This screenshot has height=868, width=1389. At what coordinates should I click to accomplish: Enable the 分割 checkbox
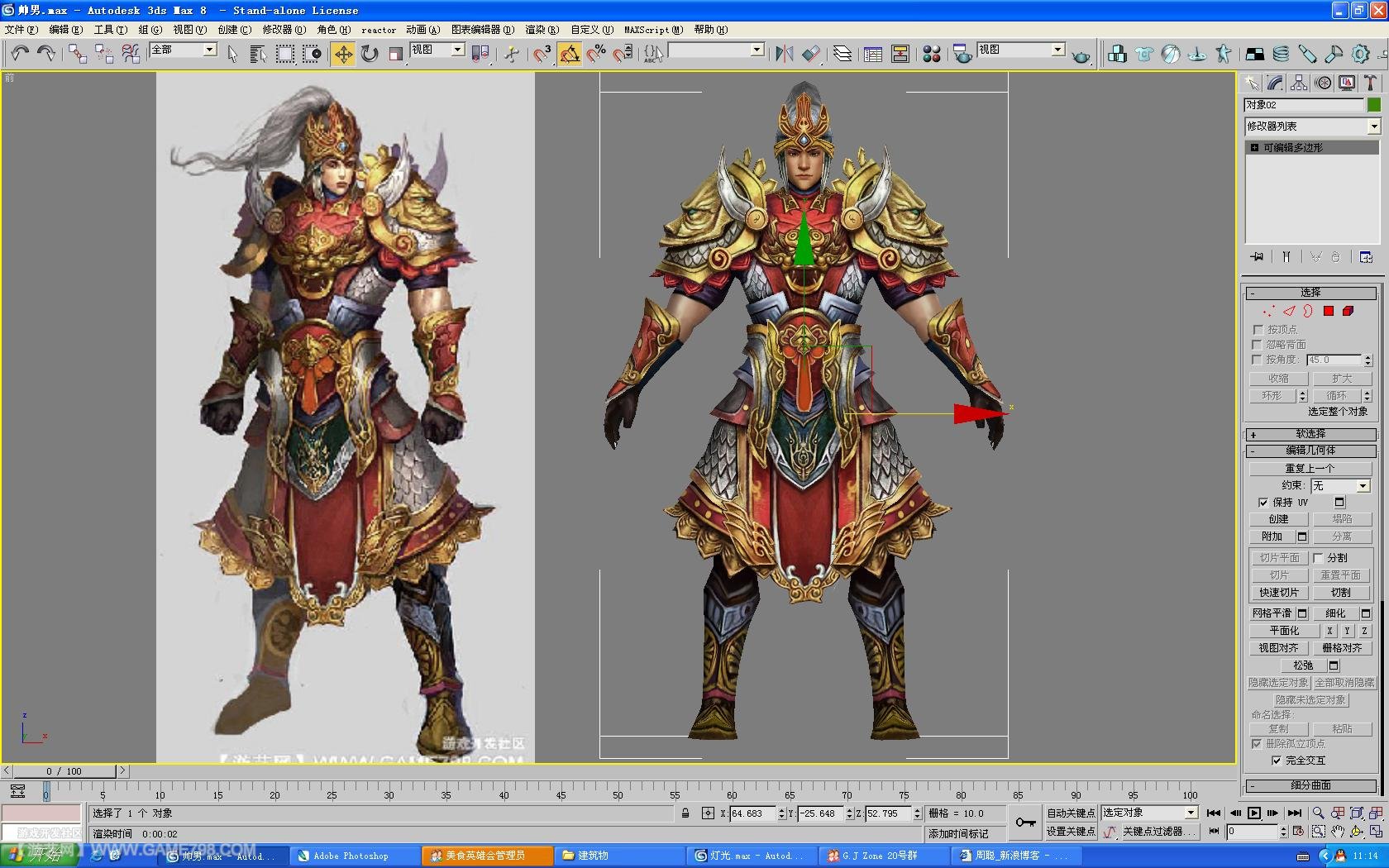pos(1318,557)
